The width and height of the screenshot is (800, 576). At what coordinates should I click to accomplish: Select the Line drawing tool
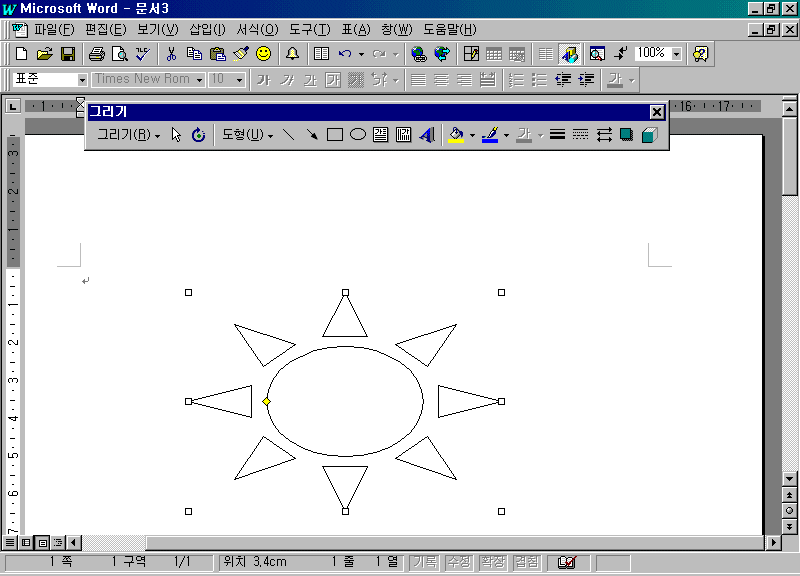tap(289, 135)
